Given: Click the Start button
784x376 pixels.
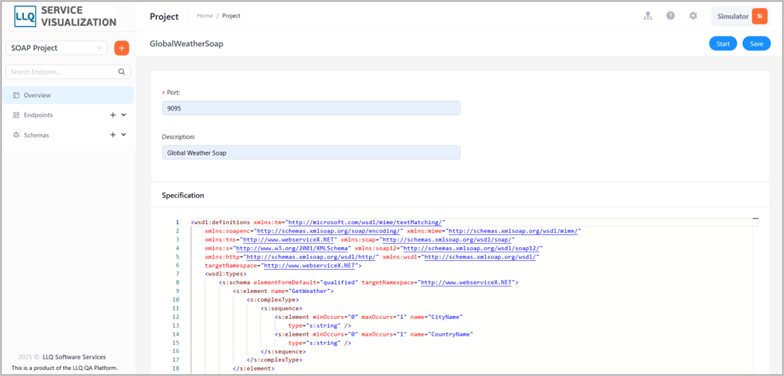Looking at the screenshot, I should coord(723,44).
